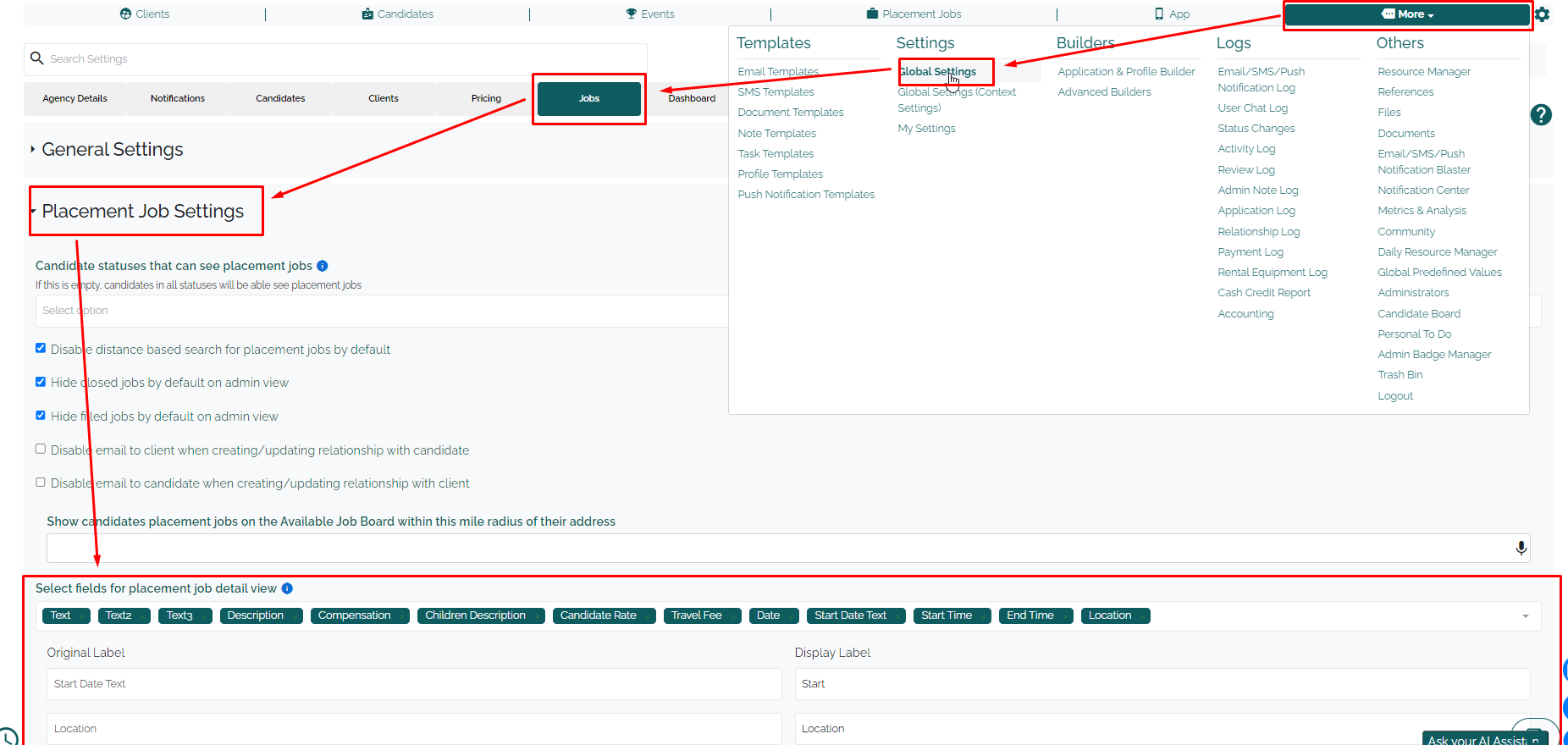Click Display Label field containing Start
This screenshot has height=745, width=1568.
(1162, 684)
